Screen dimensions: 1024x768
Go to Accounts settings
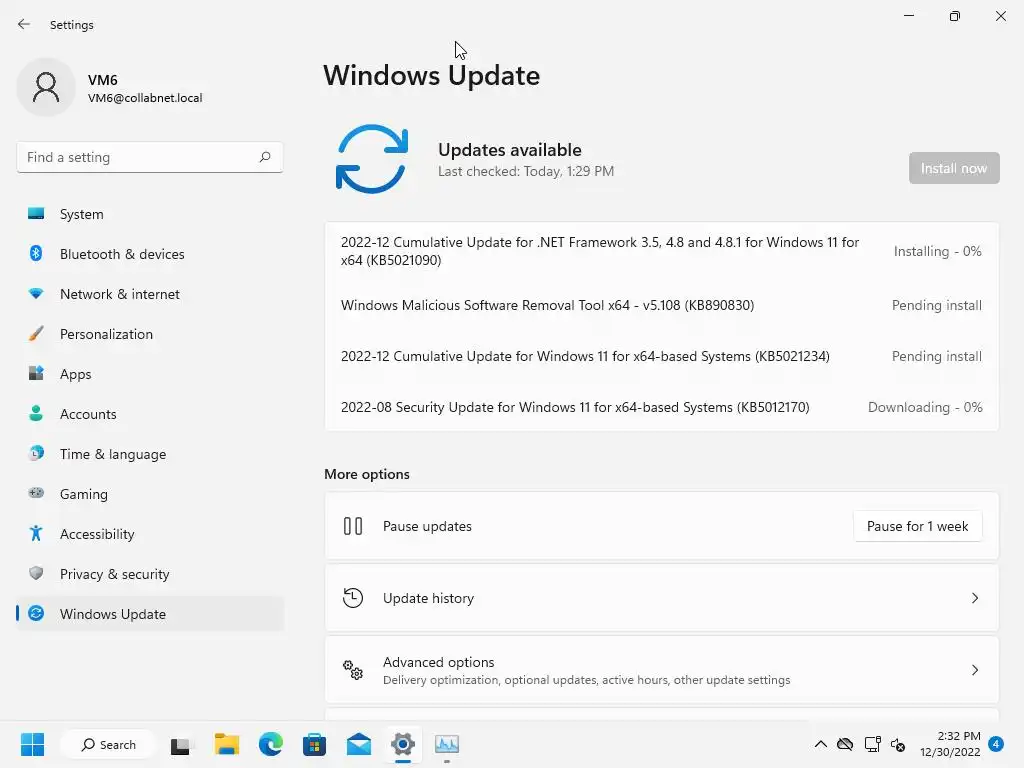[x=150, y=414]
